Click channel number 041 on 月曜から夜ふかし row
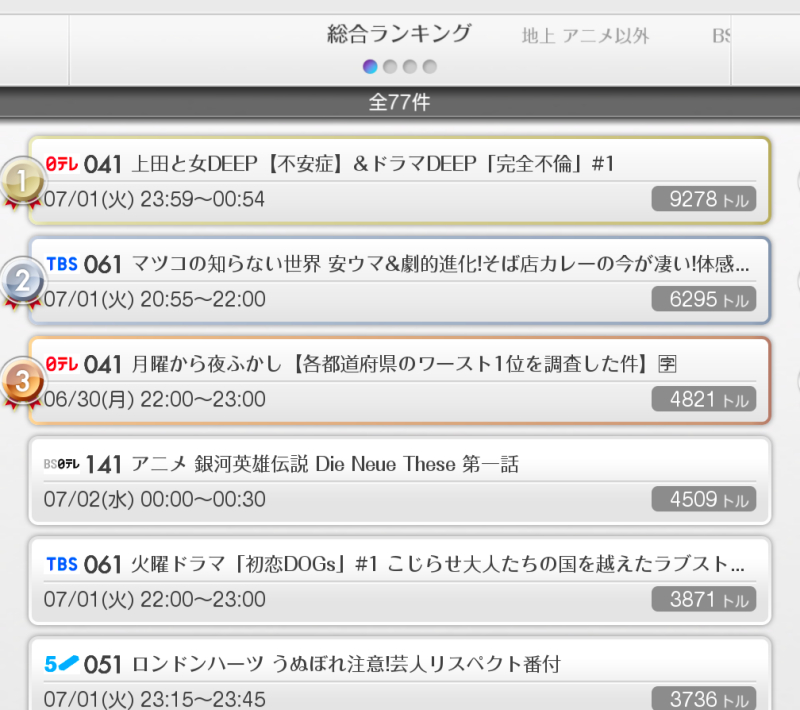The width and height of the screenshot is (800, 710). pos(103,365)
